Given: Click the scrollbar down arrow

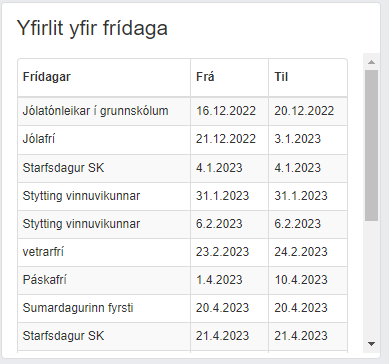Looking at the screenshot, I should point(371,344).
